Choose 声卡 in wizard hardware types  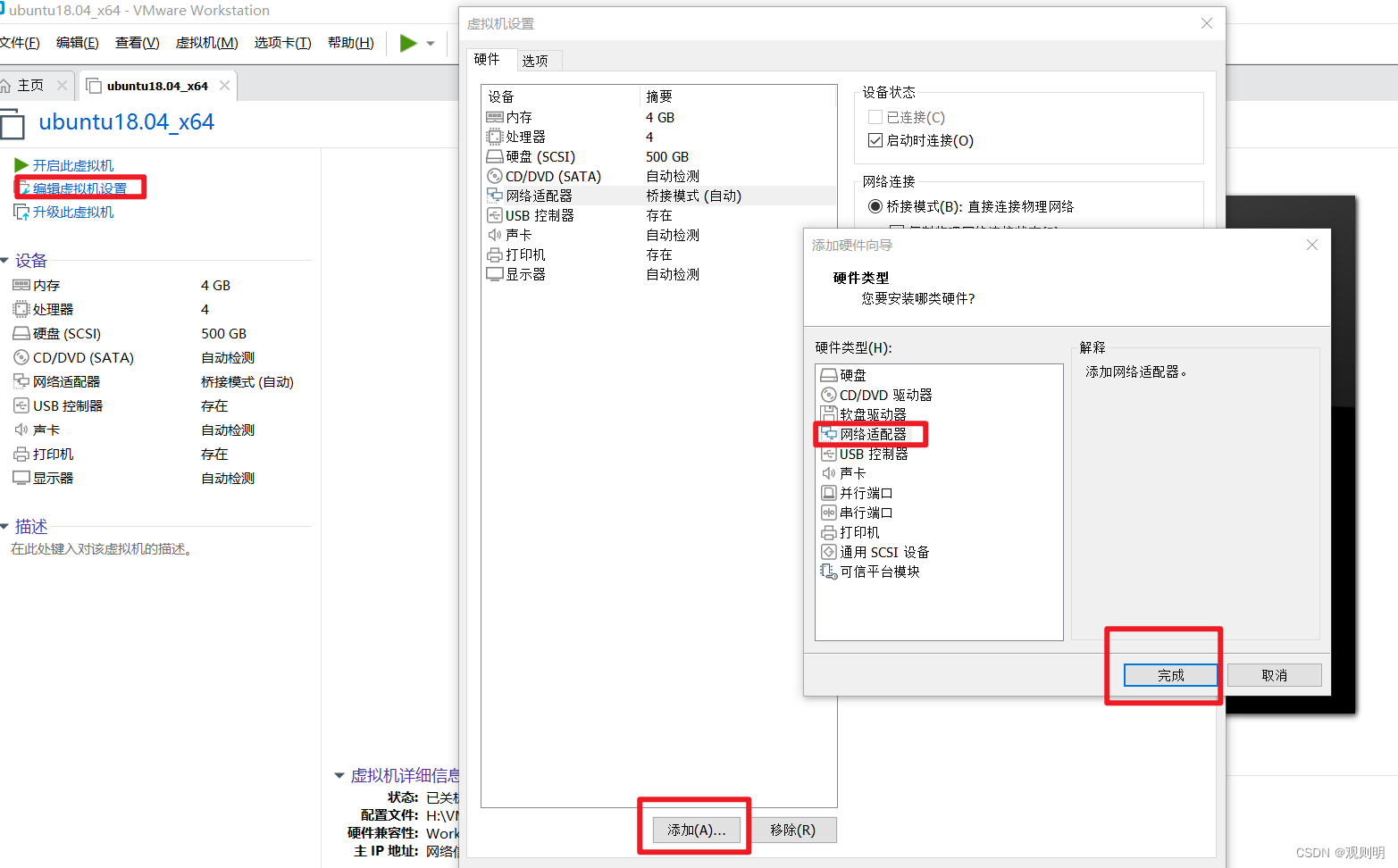[939, 473]
